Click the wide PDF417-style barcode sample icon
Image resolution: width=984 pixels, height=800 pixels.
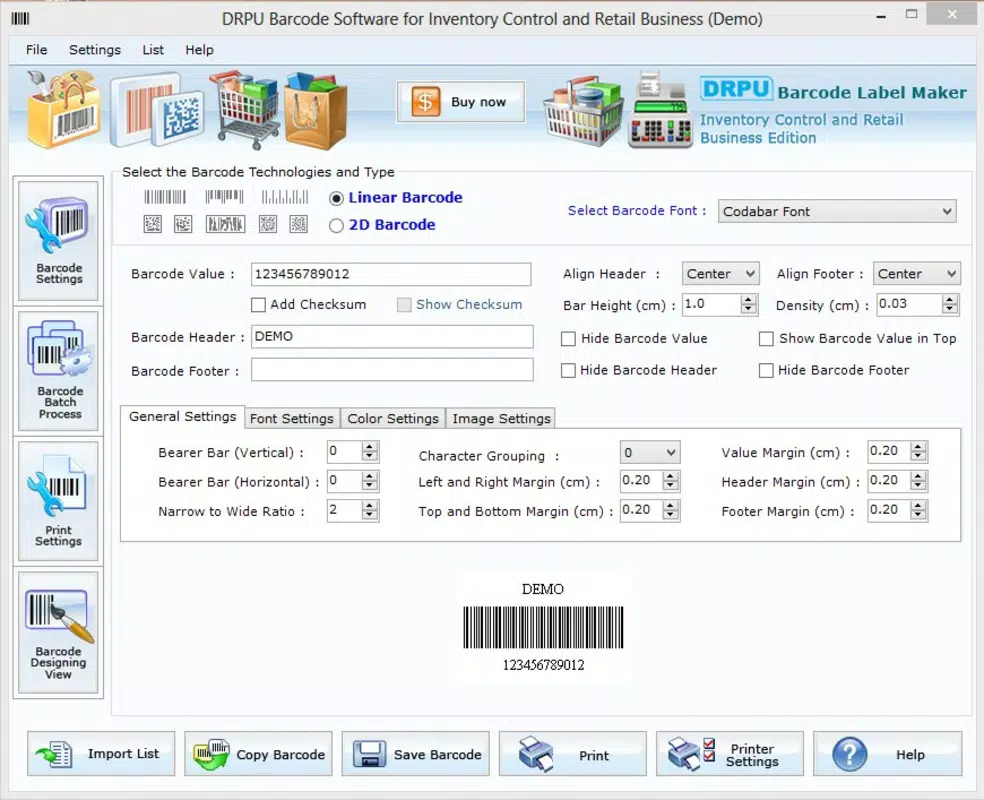tap(225, 224)
